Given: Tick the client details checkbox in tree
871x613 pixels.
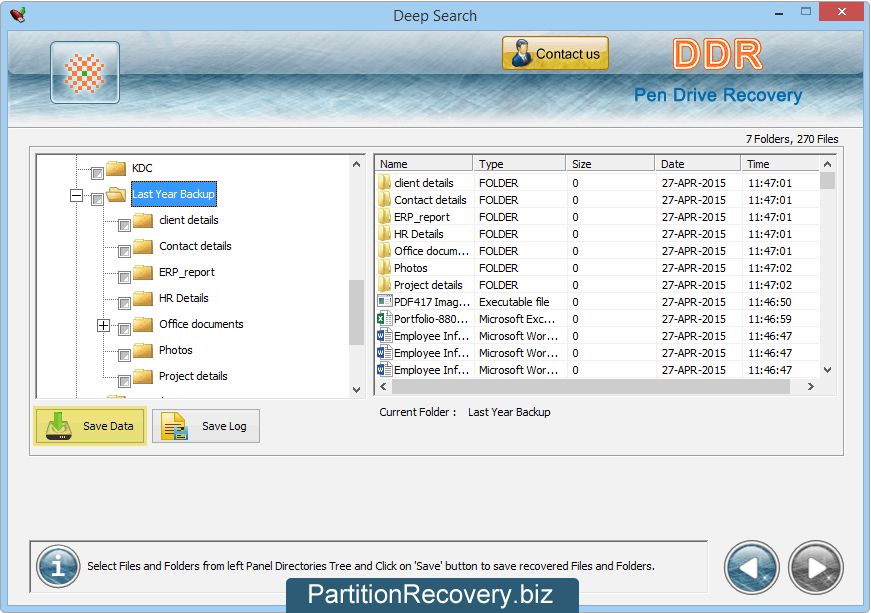Looking at the screenshot, I should [124, 225].
